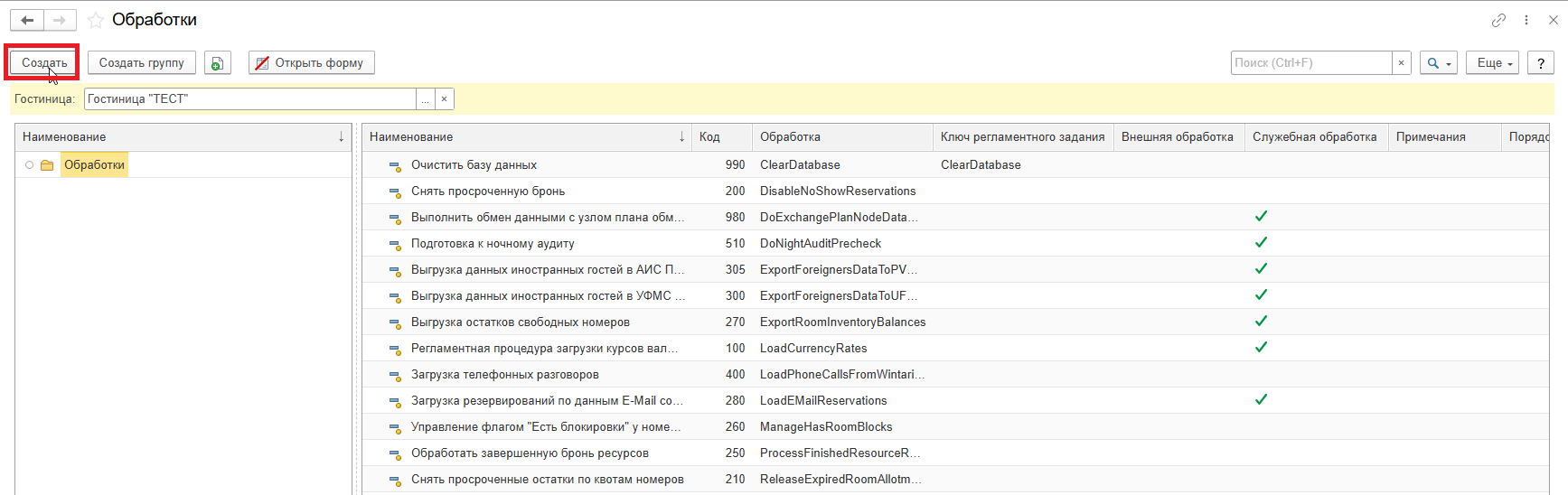Click the icon of Выгрузка в АИС row
Image resolution: width=1568 pixels, height=495 pixels.
click(395, 270)
